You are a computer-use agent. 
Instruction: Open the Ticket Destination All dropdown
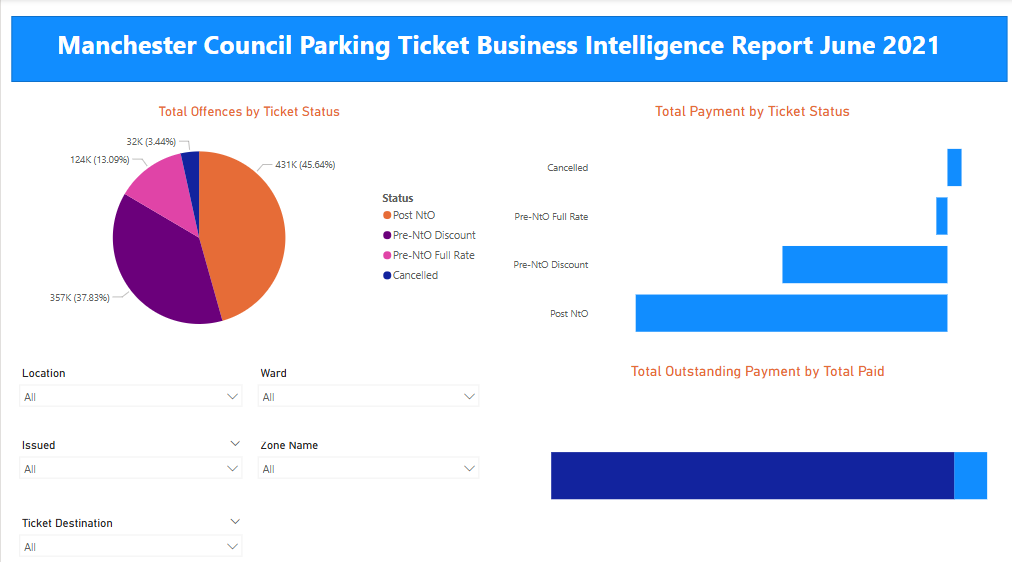click(x=131, y=547)
